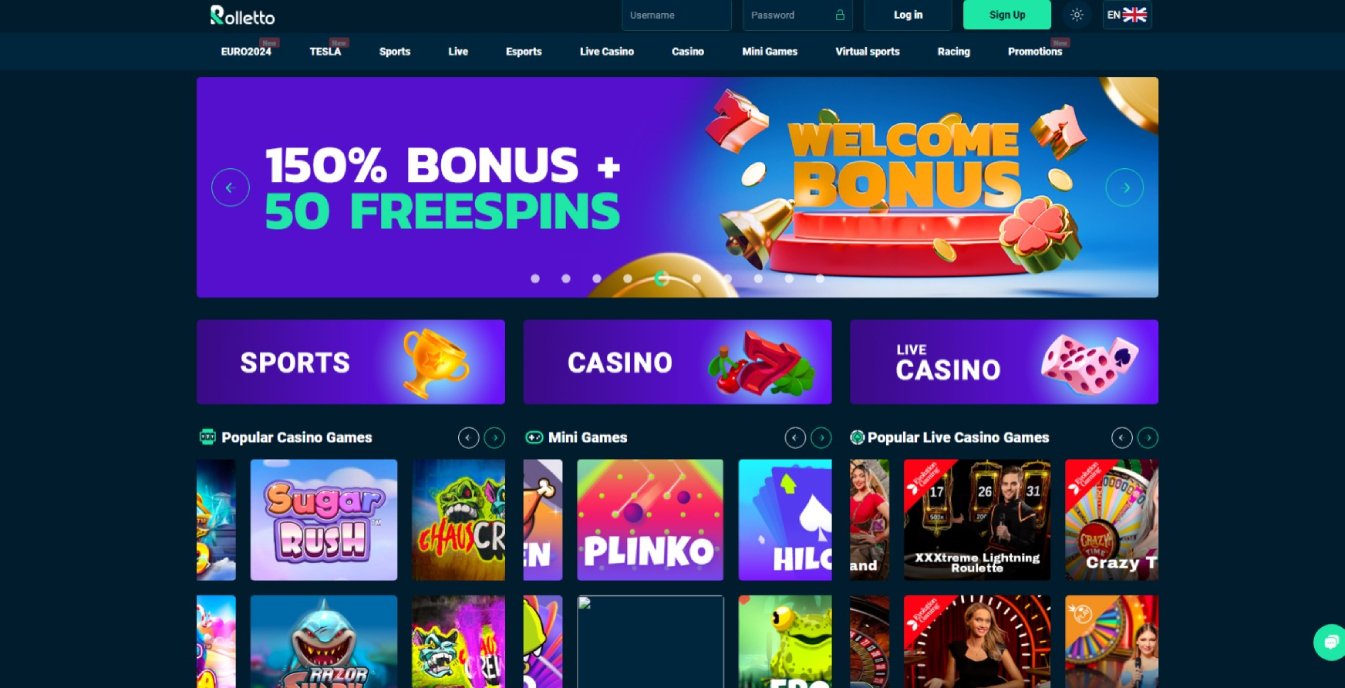The image size is (1345, 688).
Task: Focus the Username input field
Action: (677, 15)
